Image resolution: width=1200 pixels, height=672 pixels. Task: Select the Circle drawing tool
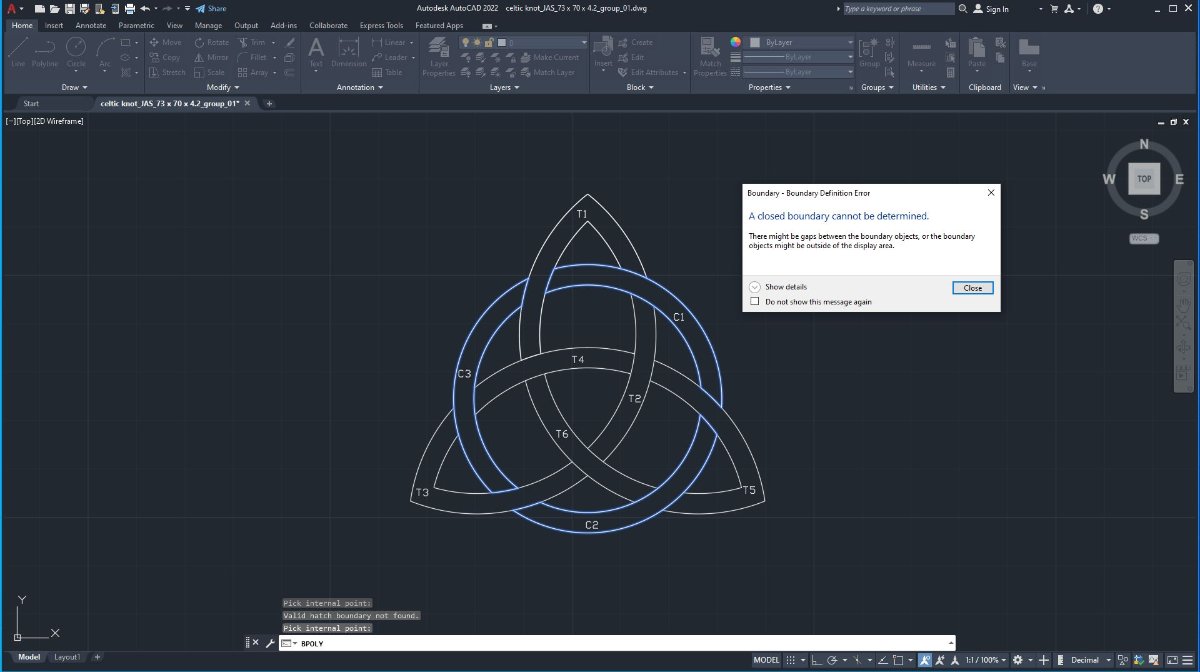pyautogui.click(x=76, y=52)
